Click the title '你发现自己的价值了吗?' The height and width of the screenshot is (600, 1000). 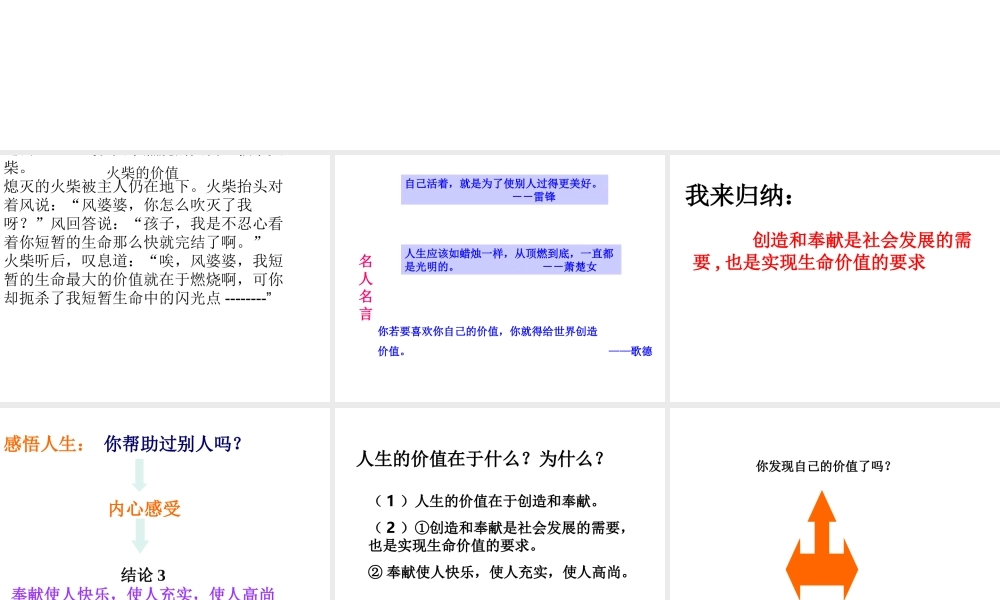click(x=823, y=466)
